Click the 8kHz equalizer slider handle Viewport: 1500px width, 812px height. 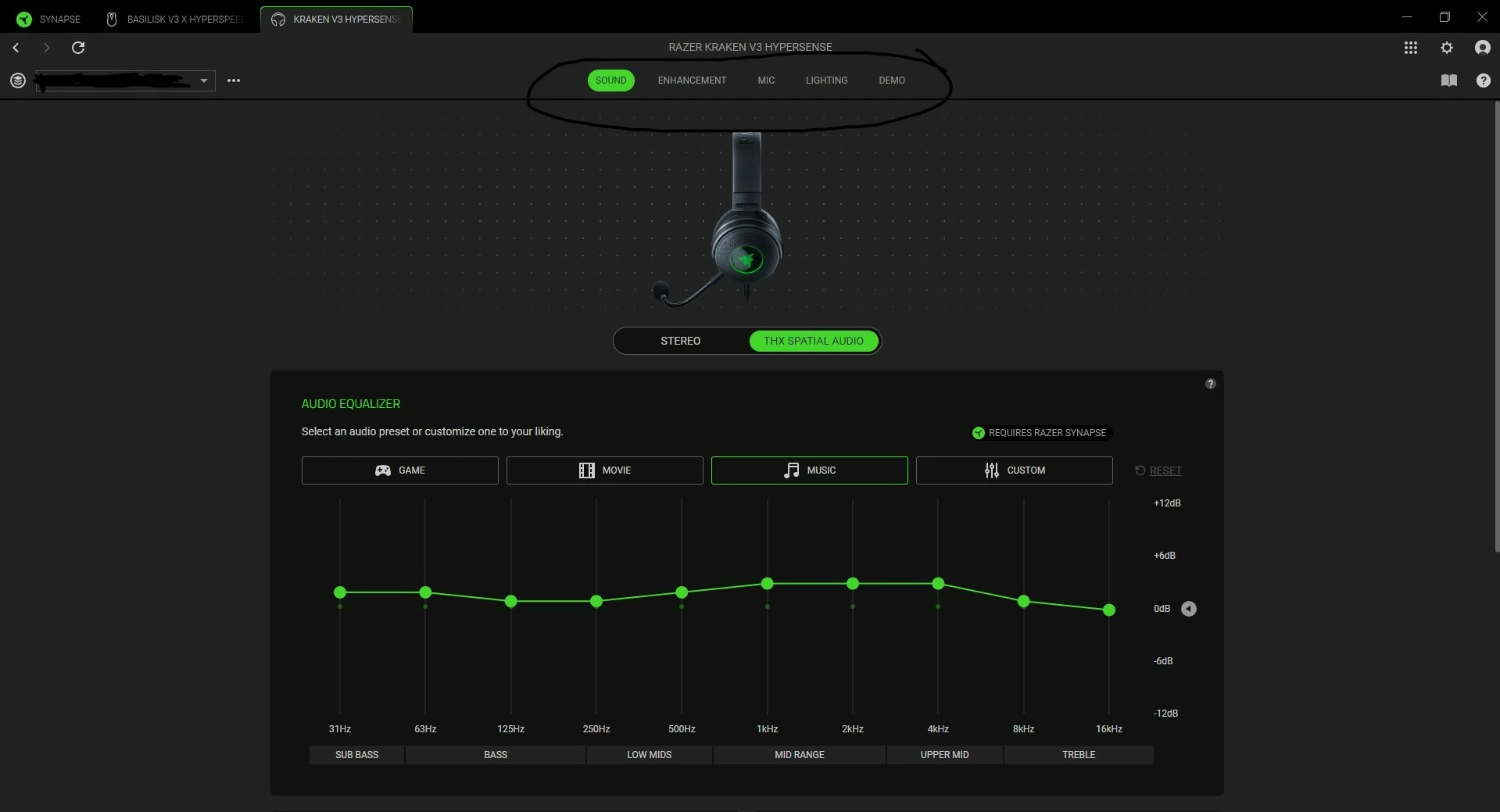click(x=1024, y=601)
